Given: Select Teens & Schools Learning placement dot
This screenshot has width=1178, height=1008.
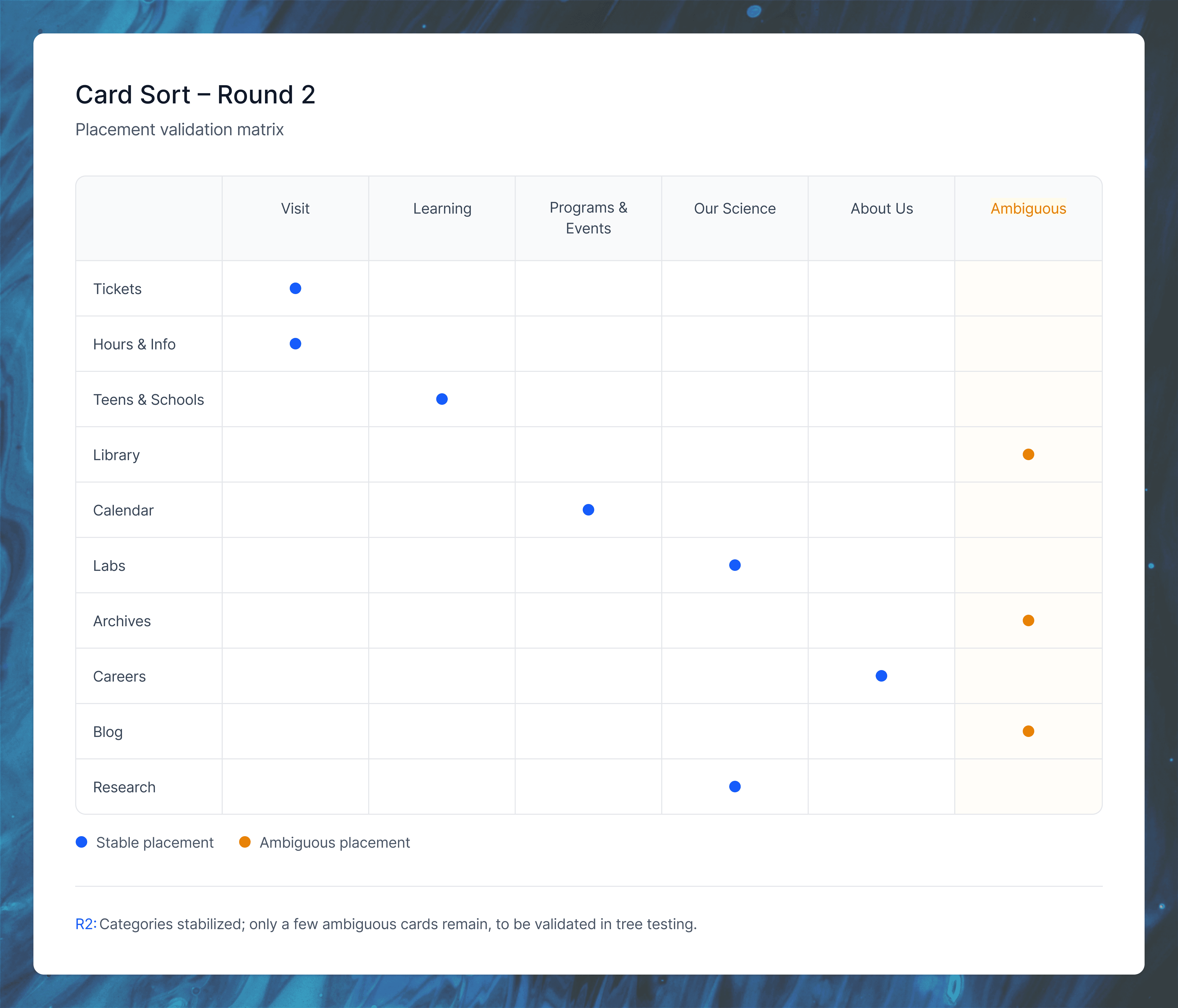Looking at the screenshot, I should (442, 399).
